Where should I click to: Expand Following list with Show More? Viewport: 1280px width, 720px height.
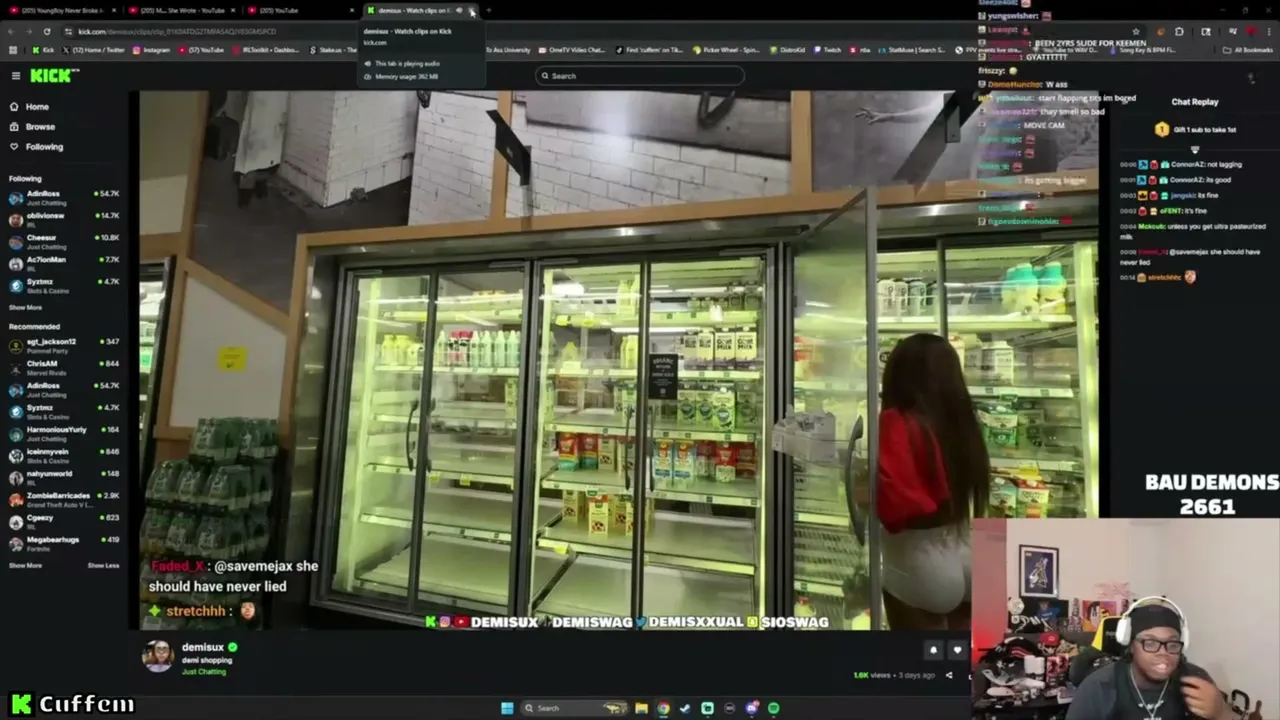(x=26, y=308)
